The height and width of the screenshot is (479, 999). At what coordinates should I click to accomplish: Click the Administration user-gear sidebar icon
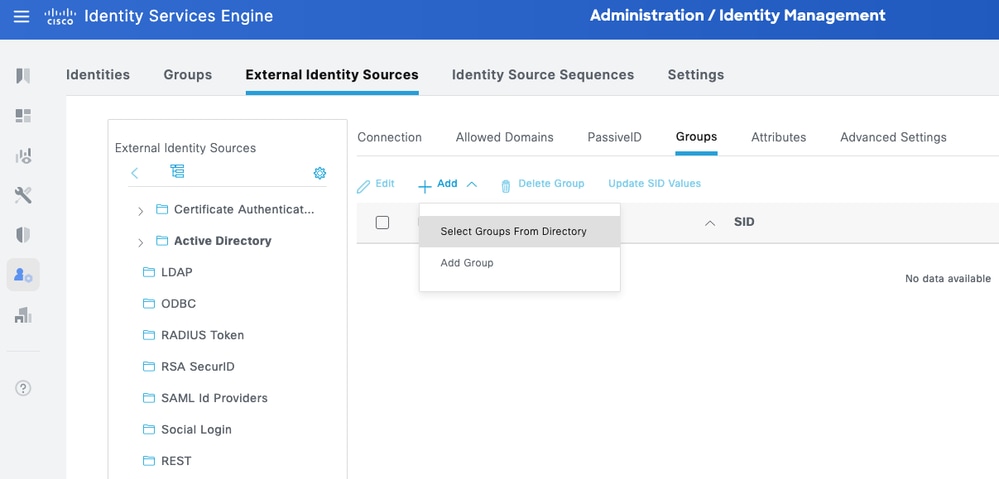[23, 275]
